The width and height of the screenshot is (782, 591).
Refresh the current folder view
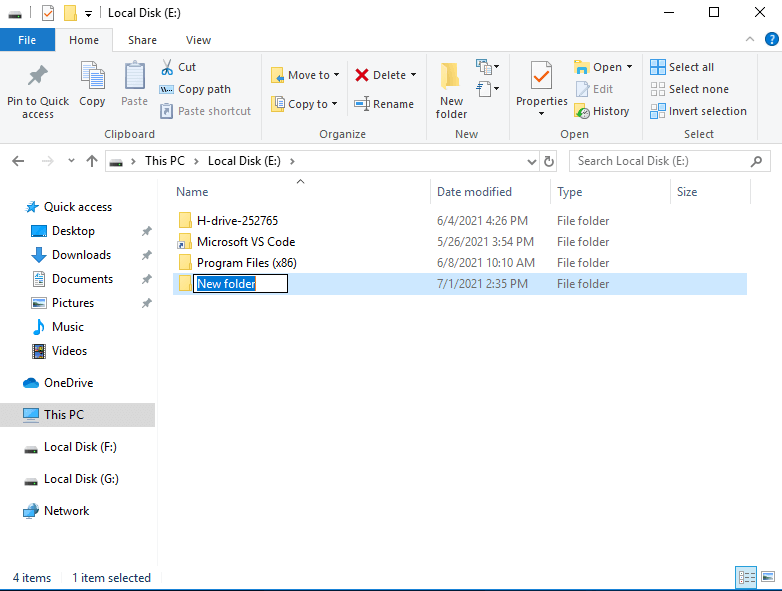[x=549, y=161]
